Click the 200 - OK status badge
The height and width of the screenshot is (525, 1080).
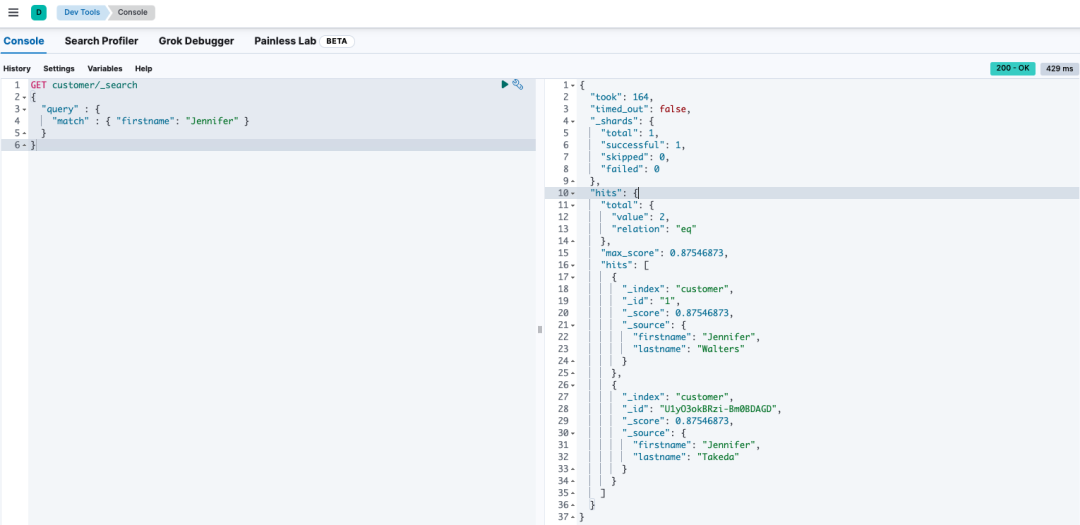(1012, 69)
